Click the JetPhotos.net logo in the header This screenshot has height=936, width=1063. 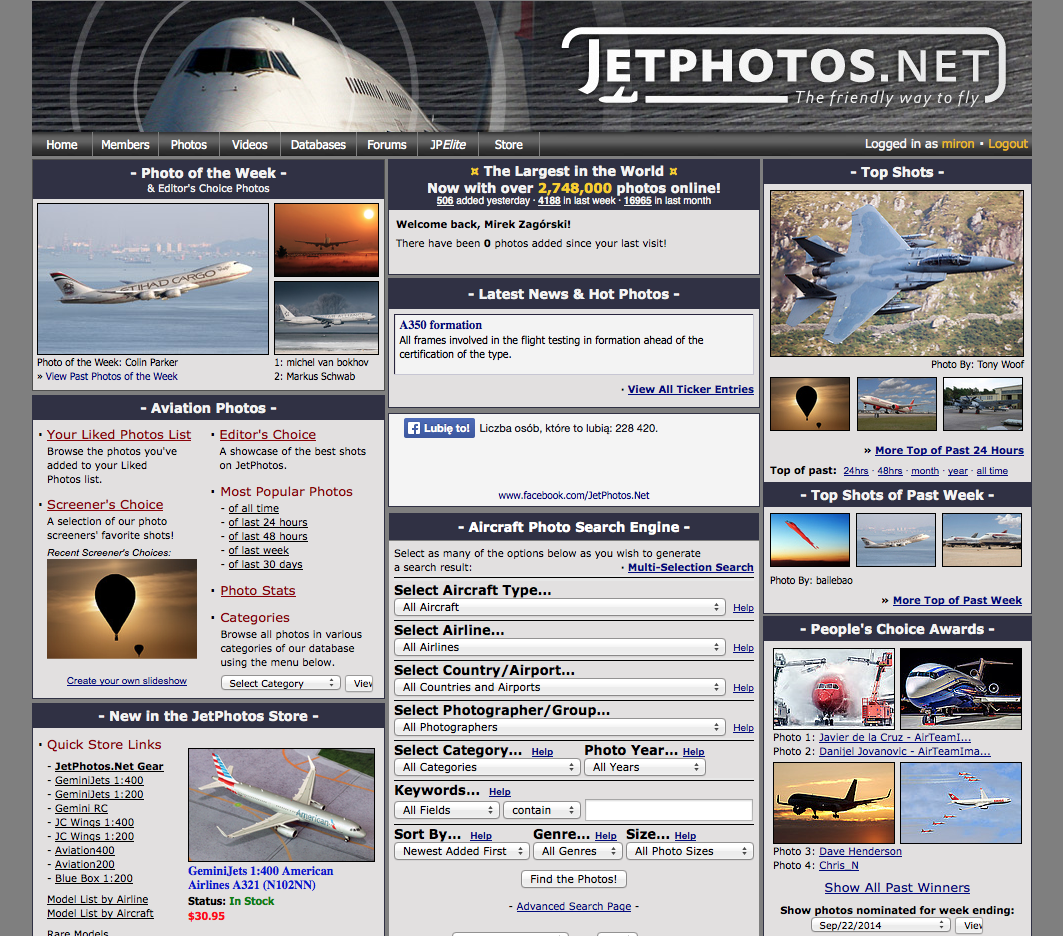click(786, 66)
